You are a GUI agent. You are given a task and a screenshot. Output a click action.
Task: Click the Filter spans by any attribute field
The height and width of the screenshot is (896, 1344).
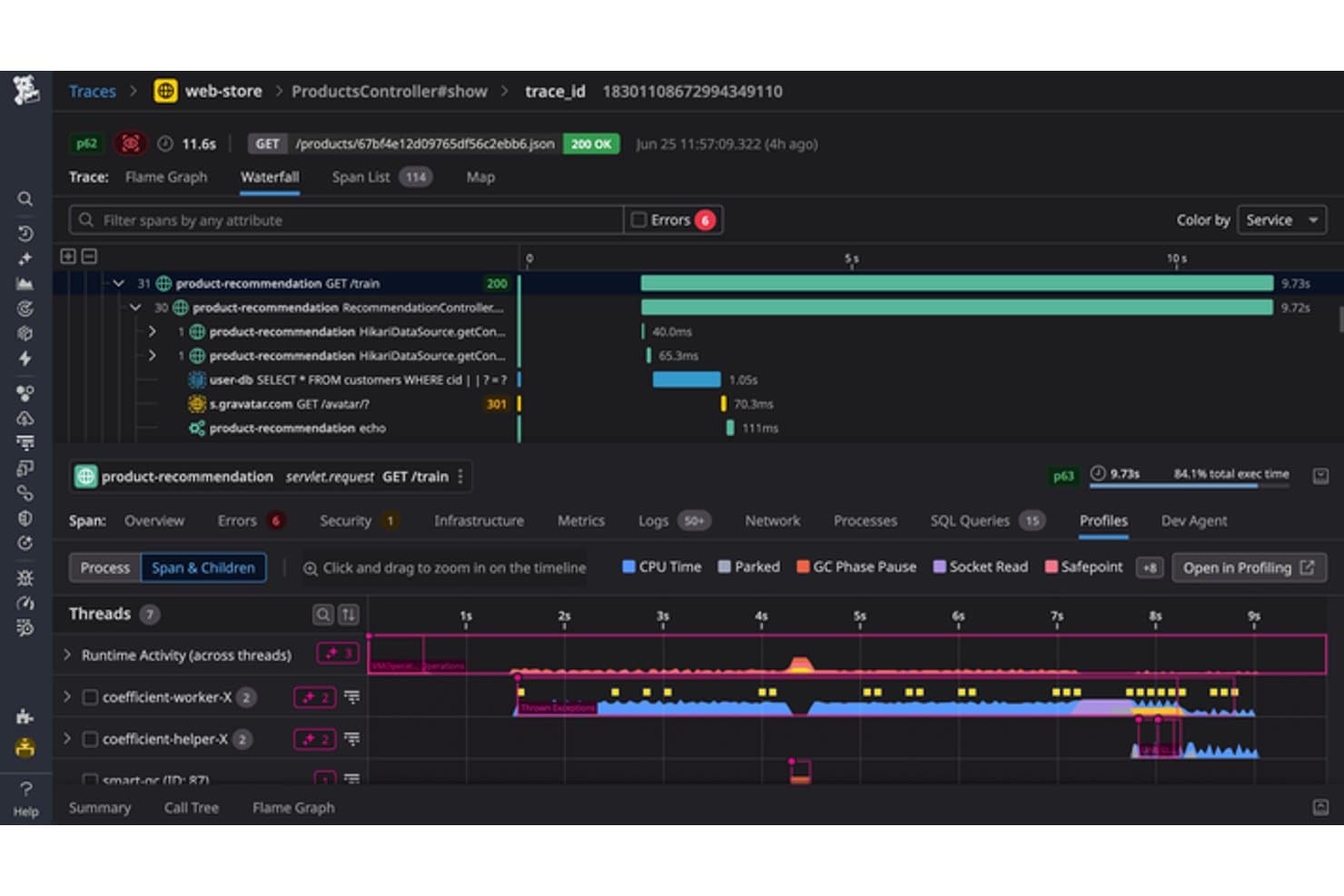point(346,220)
